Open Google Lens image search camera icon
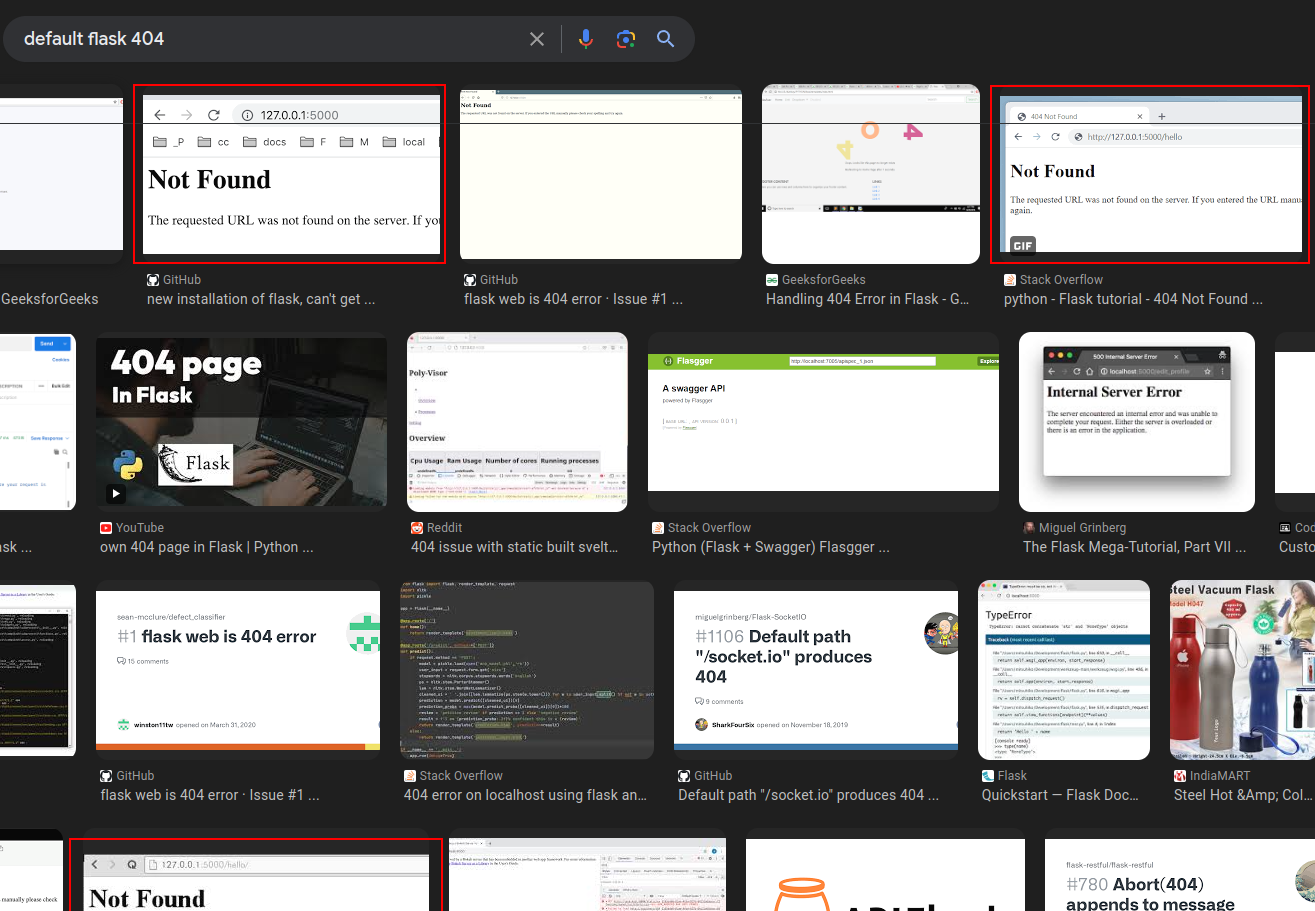Image resolution: width=1315 pixels, height=911 pixels. pos(626,39)
